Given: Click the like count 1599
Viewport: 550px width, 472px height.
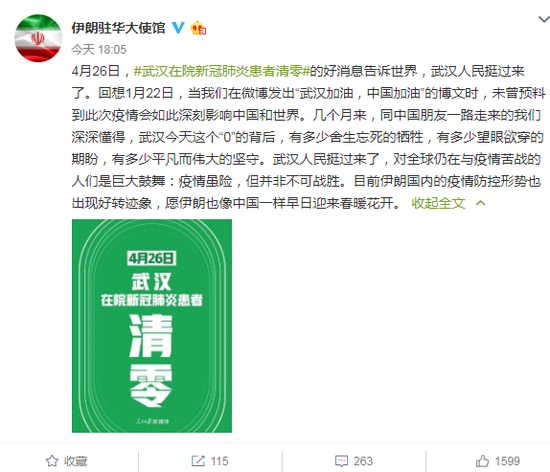Looking at the screenshot, I should point(507,461).
